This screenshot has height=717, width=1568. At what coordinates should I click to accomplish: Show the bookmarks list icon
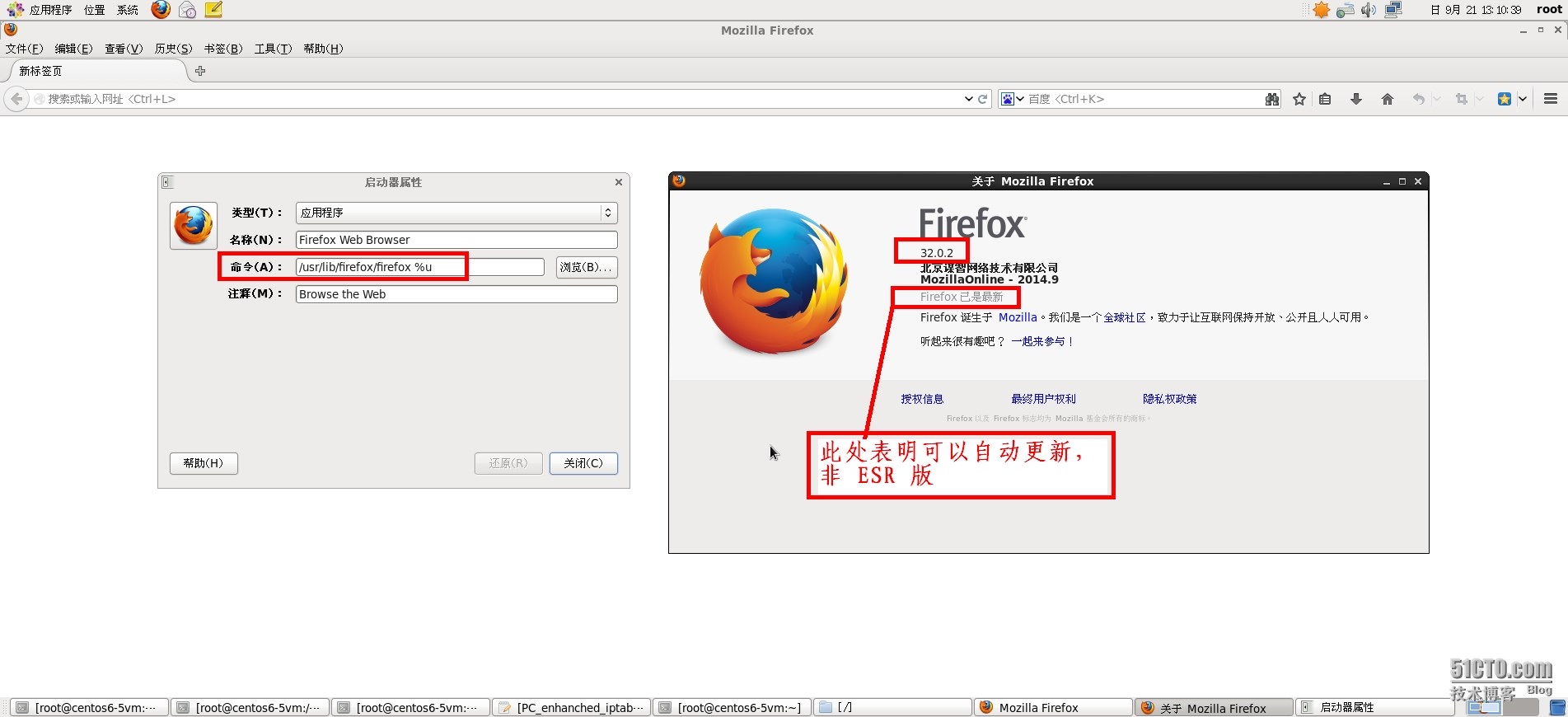[x=1325, y=99]
